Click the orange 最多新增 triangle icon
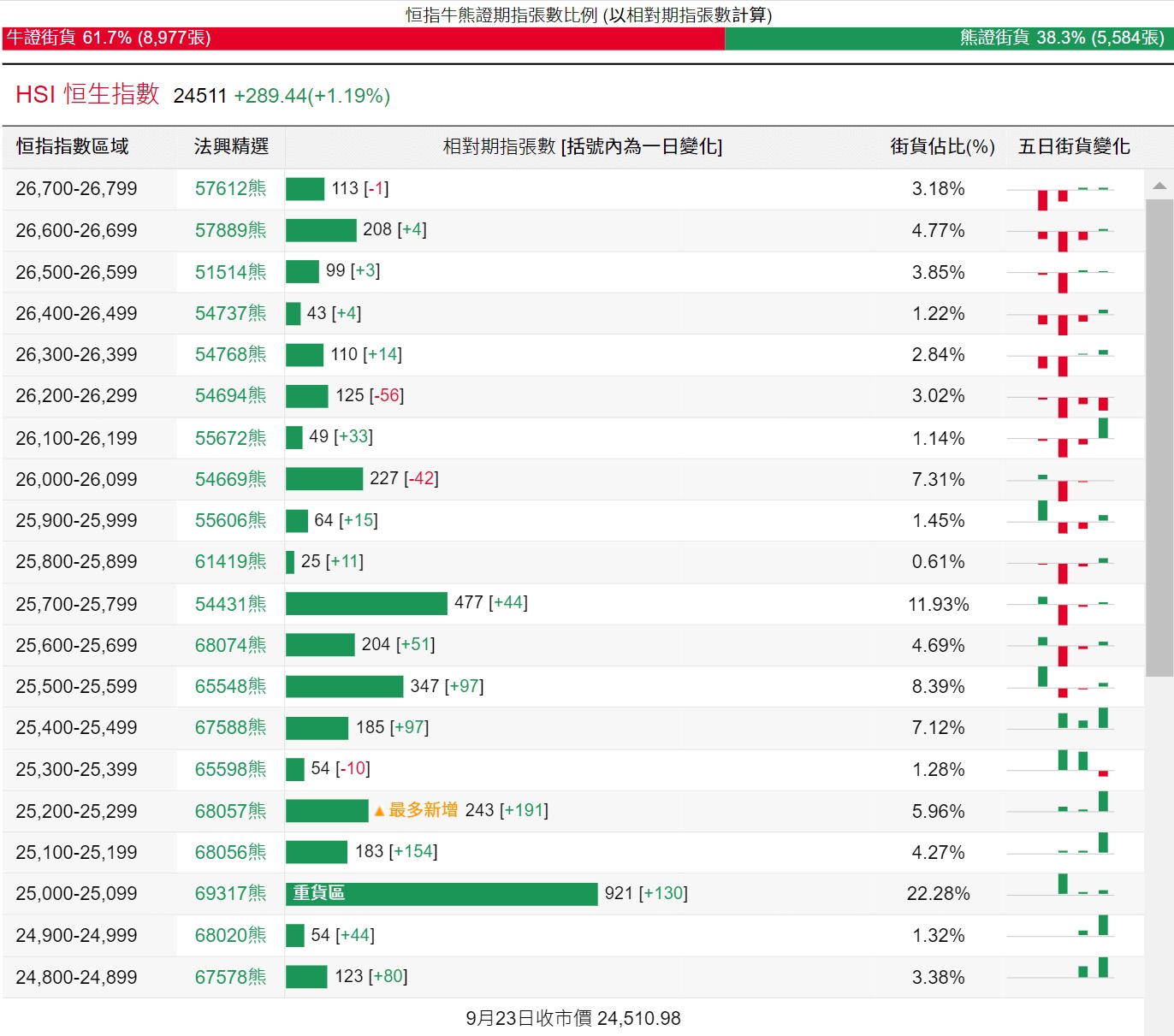 379,811
